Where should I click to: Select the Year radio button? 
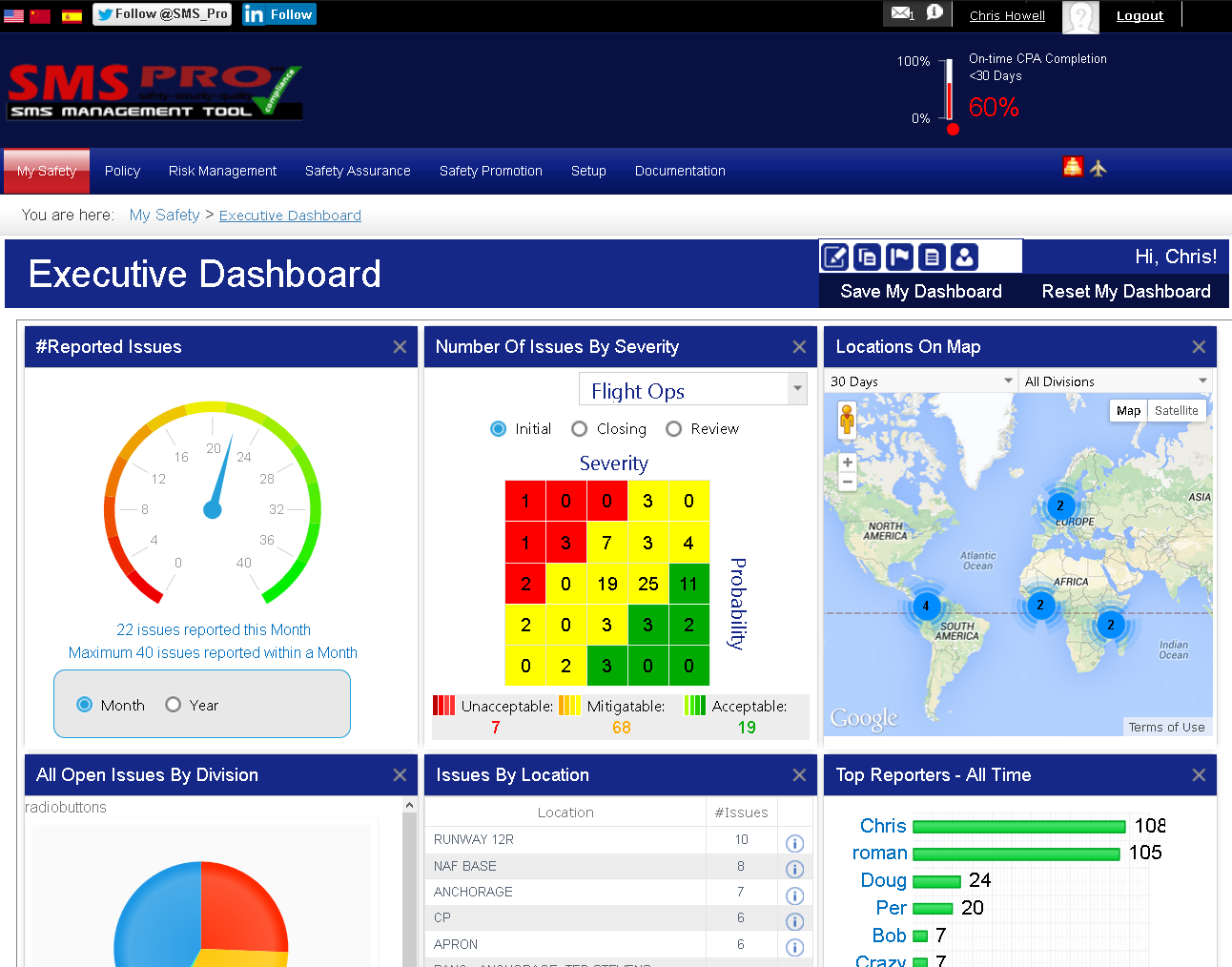point(174,705)
